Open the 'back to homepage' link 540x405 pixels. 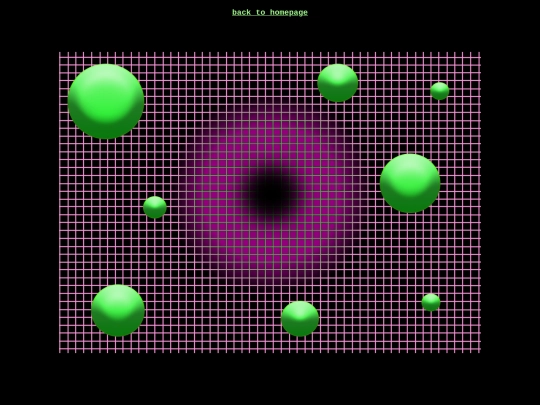(270, 12)
